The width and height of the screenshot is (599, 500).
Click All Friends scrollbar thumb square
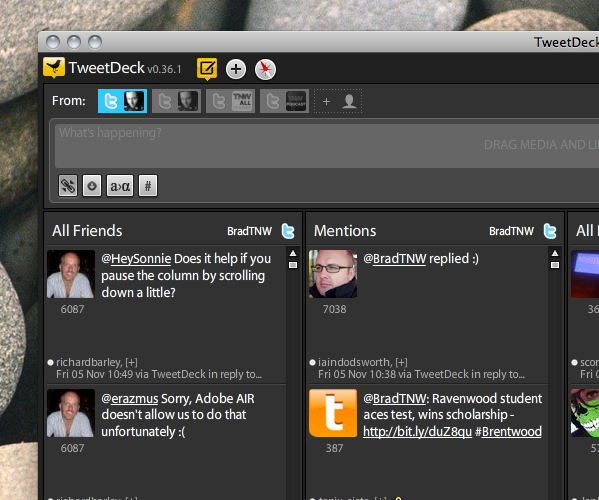click(293, 265)
